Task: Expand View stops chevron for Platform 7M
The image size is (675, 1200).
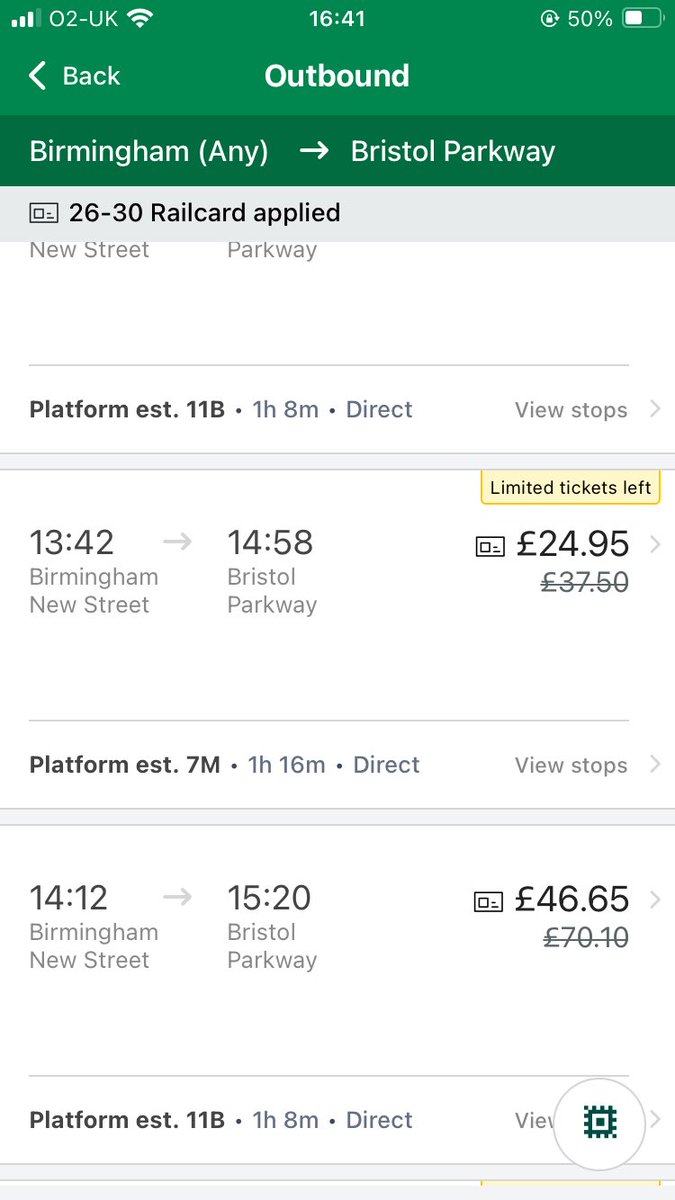Action: pos(655,765)
